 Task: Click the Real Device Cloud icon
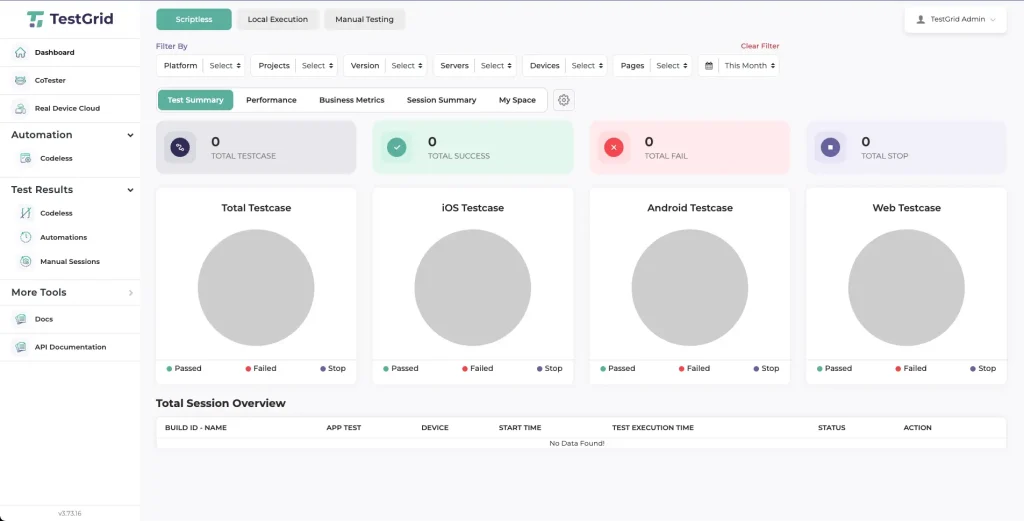point(20,108)
